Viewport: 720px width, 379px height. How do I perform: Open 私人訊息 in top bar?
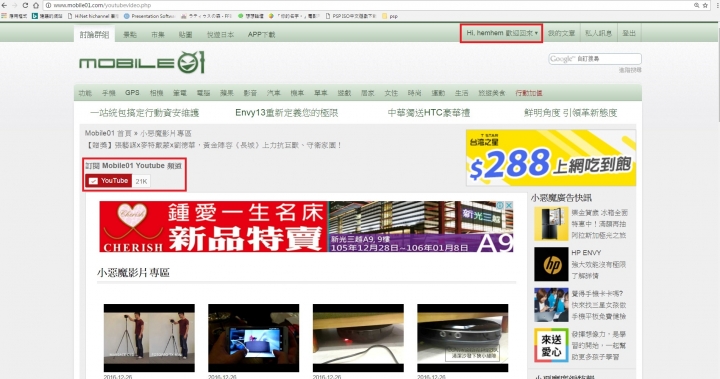tap(598, 33)
